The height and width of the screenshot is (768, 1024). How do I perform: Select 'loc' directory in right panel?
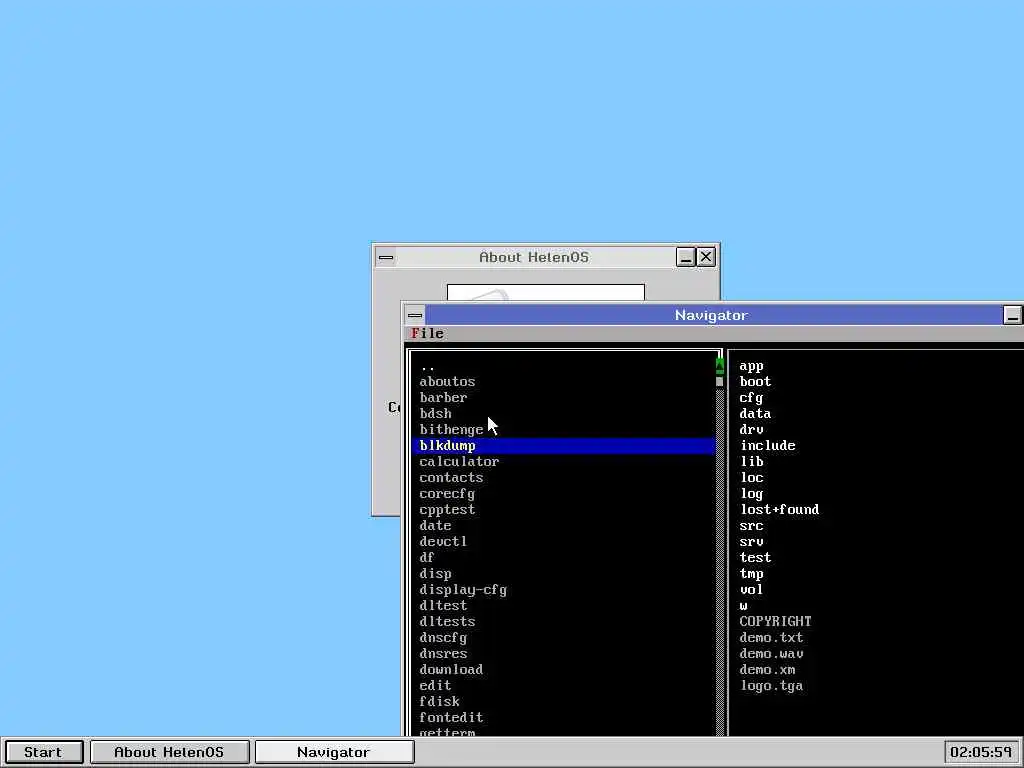coord(752,478)
